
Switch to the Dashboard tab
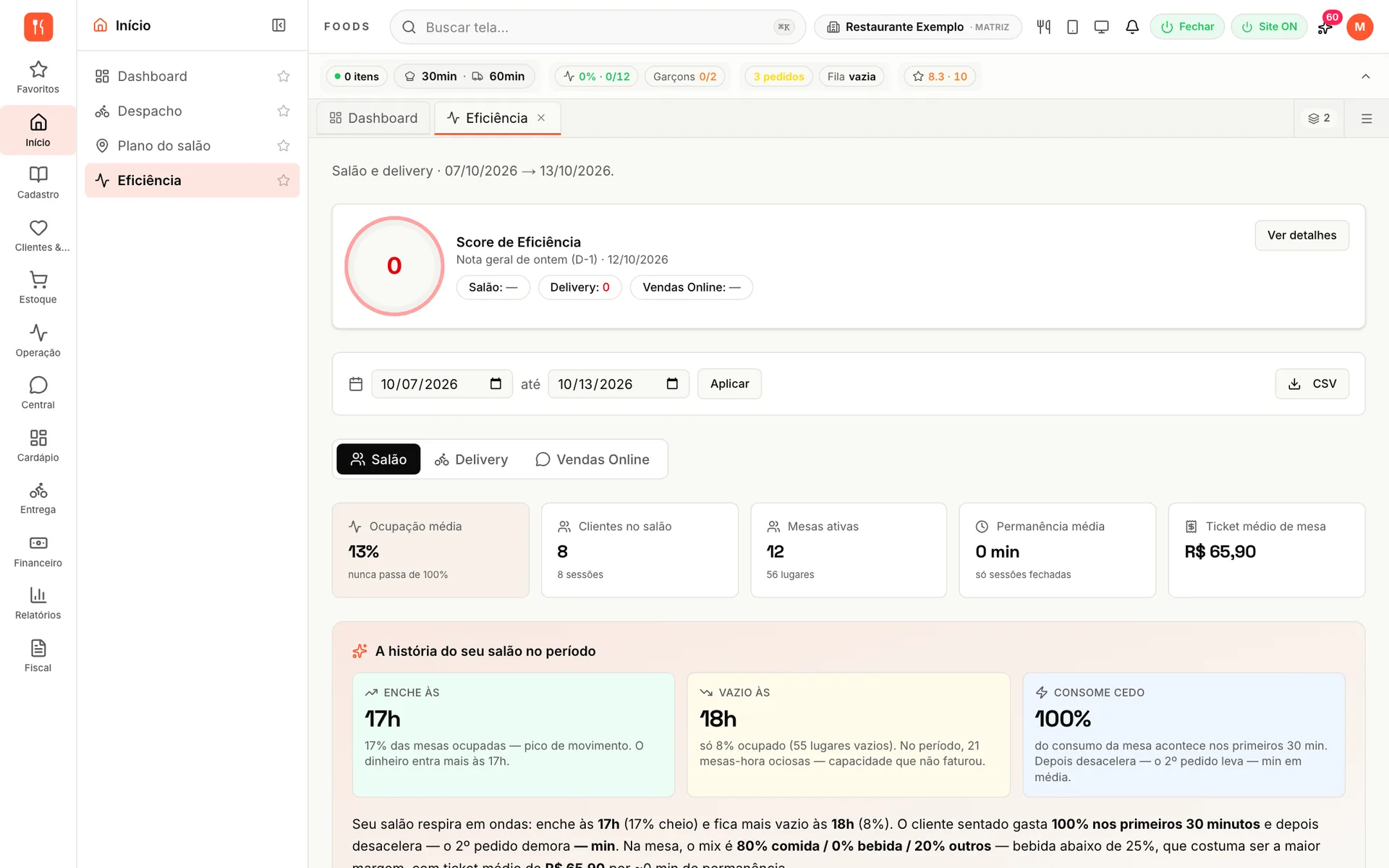point(373,118)
